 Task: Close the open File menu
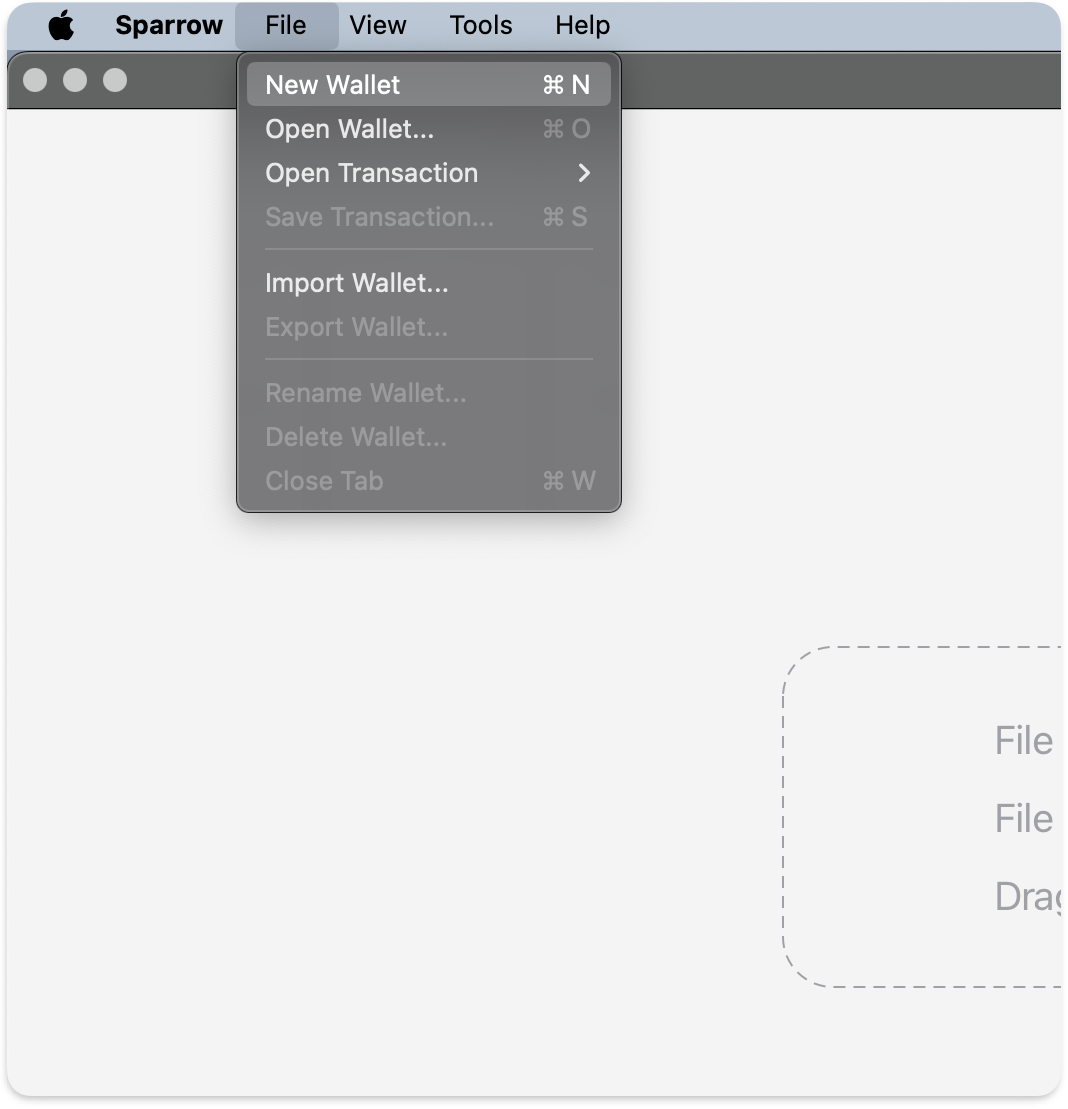[286, 26]
